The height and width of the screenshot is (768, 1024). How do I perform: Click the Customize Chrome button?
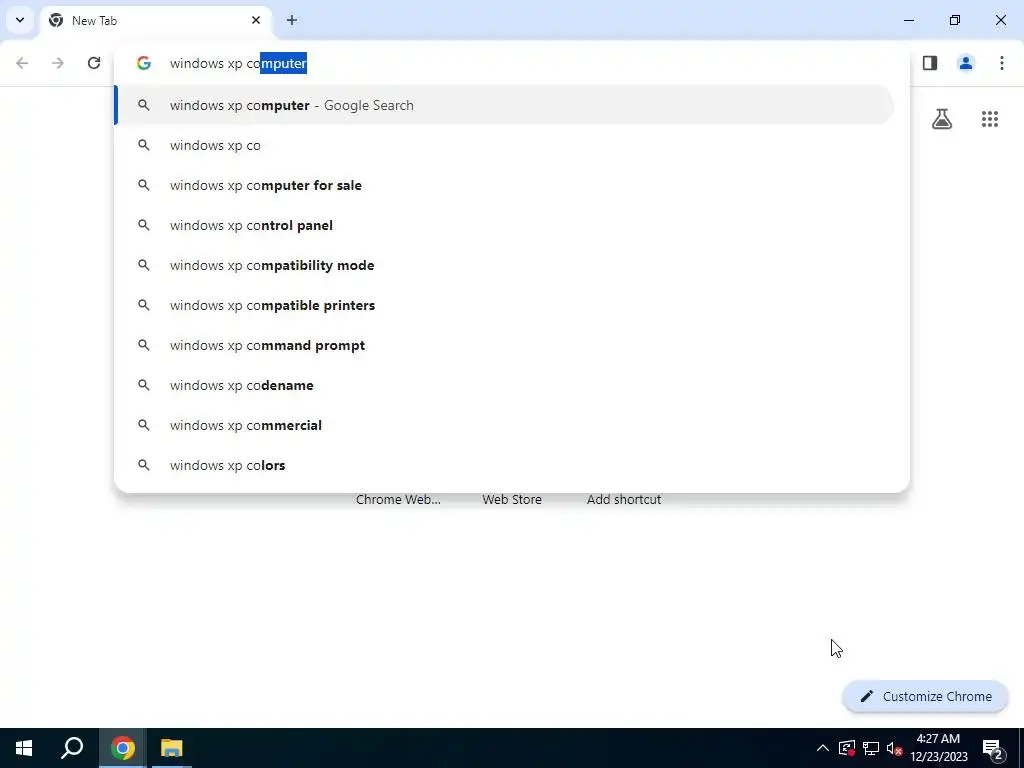[925, 696]
